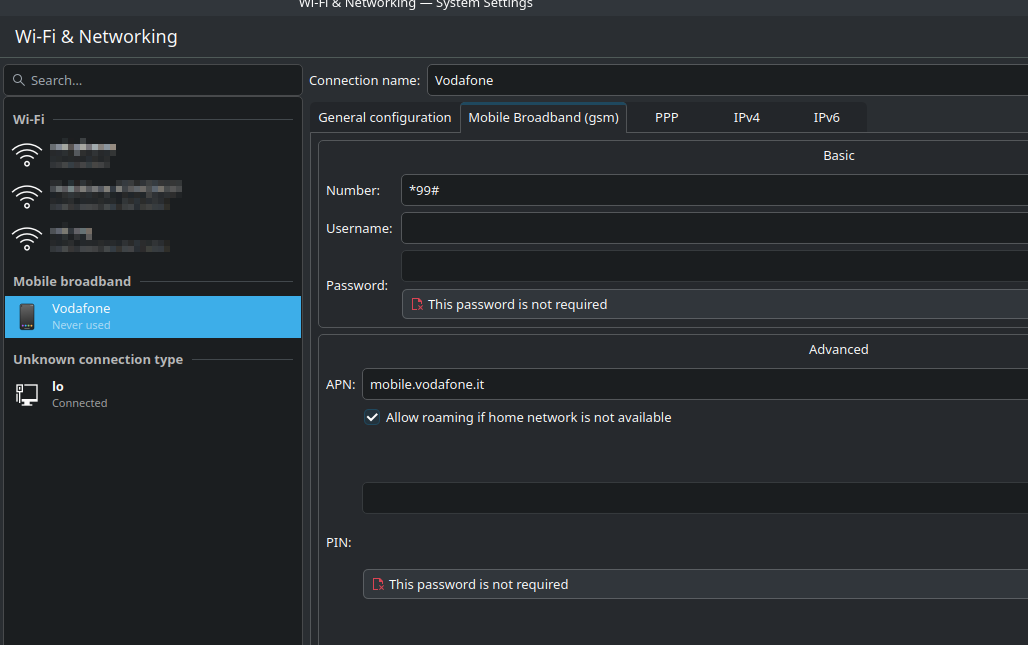1028x645 pixels.
Task: Click the Connection name field
Action: pyautogui.click(x=728, y=80)
